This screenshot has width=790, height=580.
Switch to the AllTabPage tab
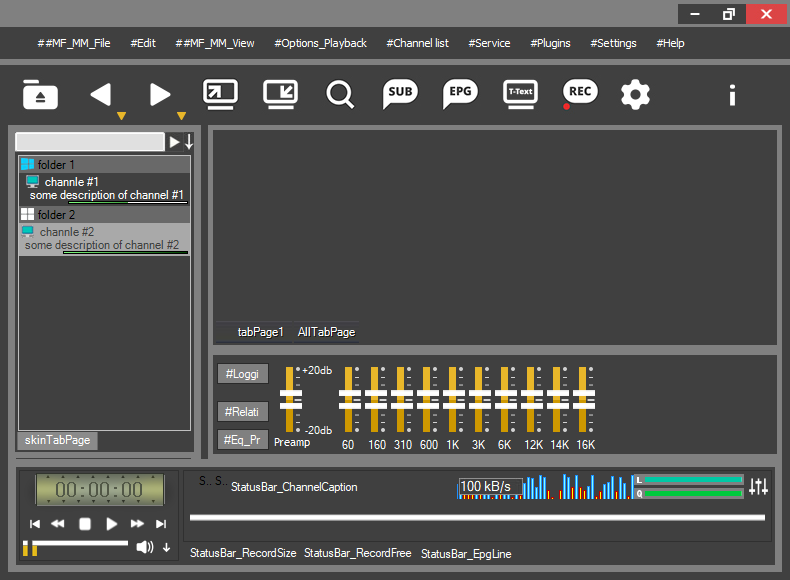326,332
